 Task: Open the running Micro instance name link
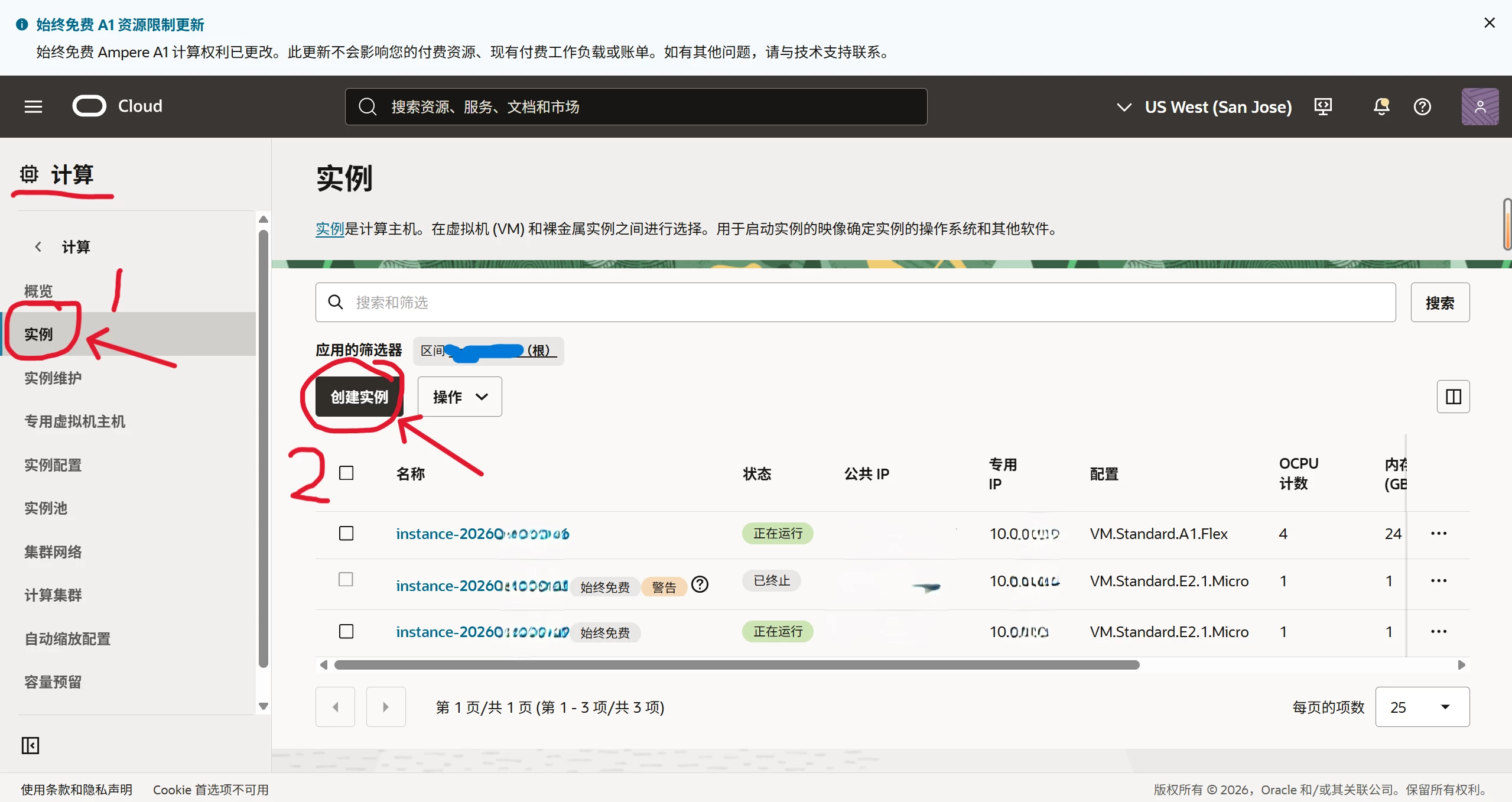482,632
